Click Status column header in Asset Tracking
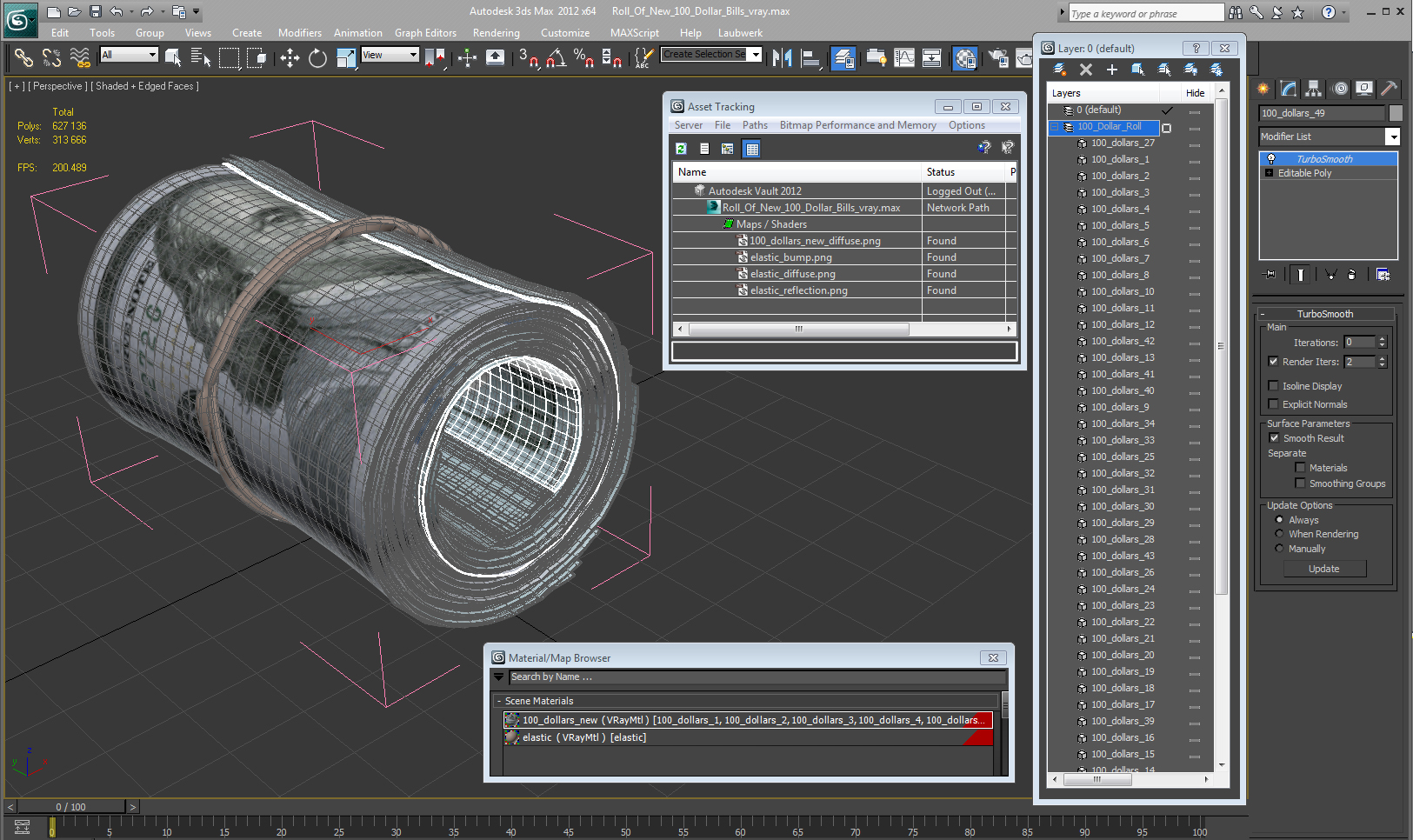1413x840 pixels. (963, 172)
